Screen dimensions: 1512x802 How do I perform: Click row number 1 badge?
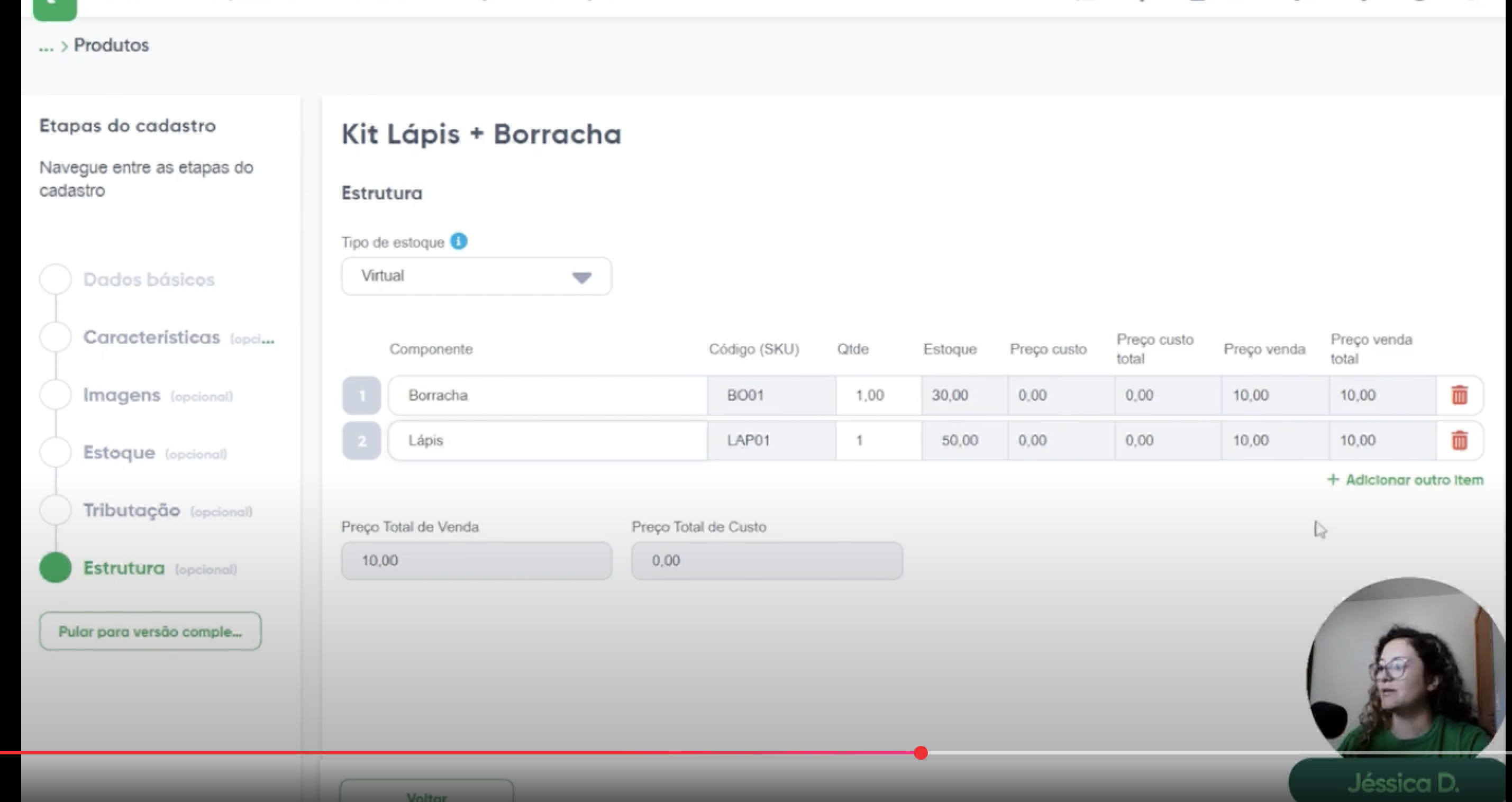[361, 396]
